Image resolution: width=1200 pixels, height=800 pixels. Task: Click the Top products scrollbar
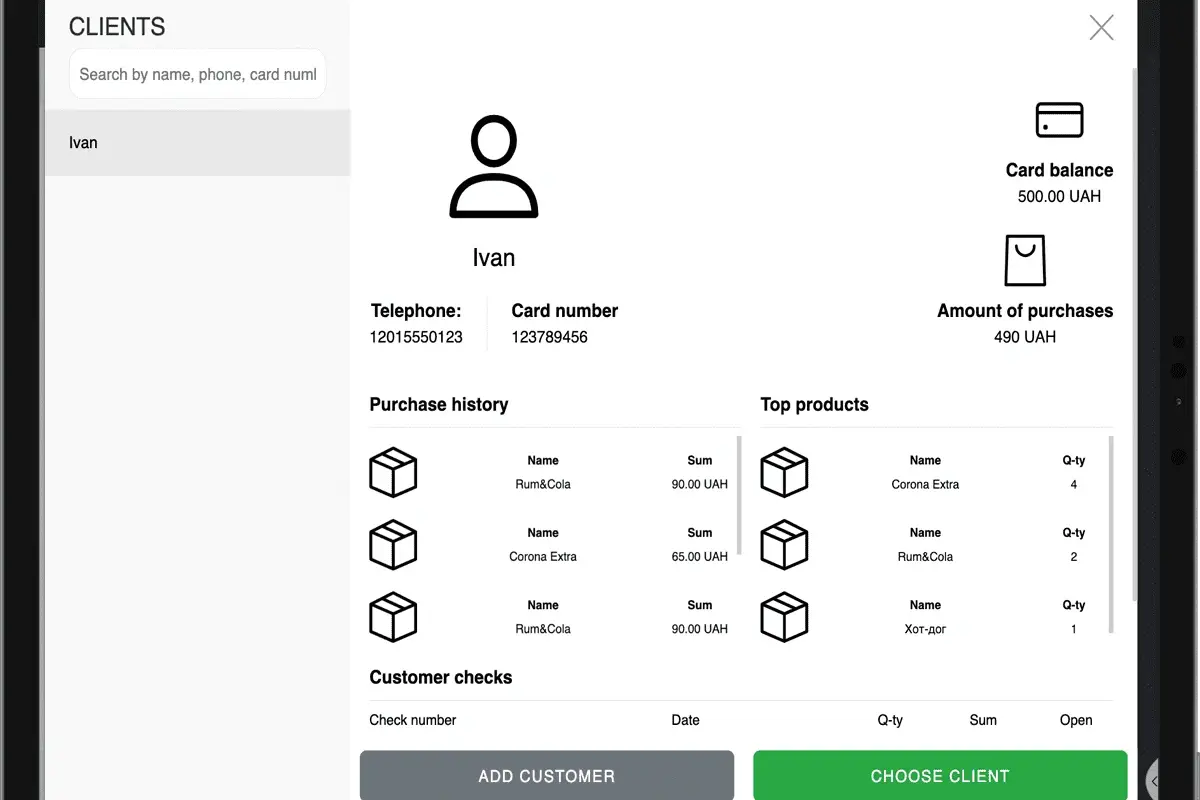tap(1110, 535)
